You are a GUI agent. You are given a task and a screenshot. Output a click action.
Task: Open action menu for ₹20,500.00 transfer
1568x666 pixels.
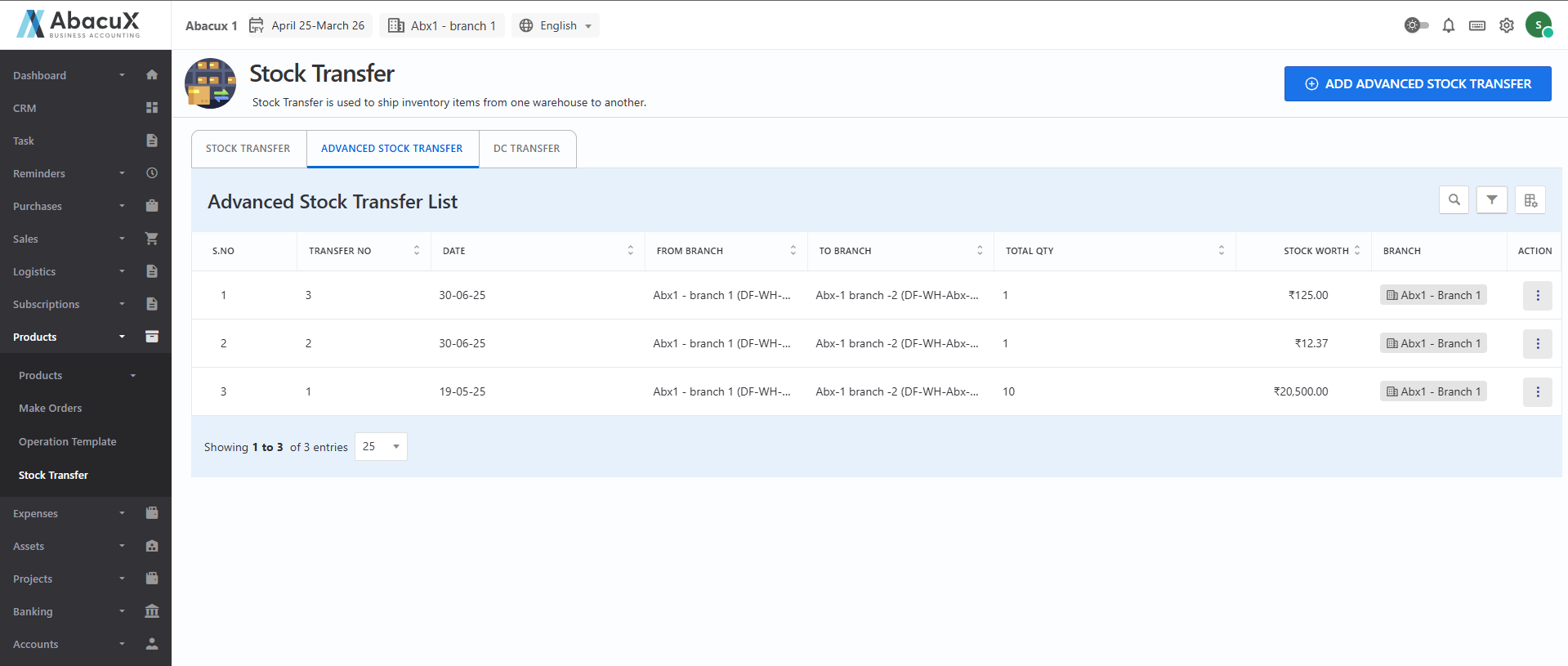coord(1537,391)
